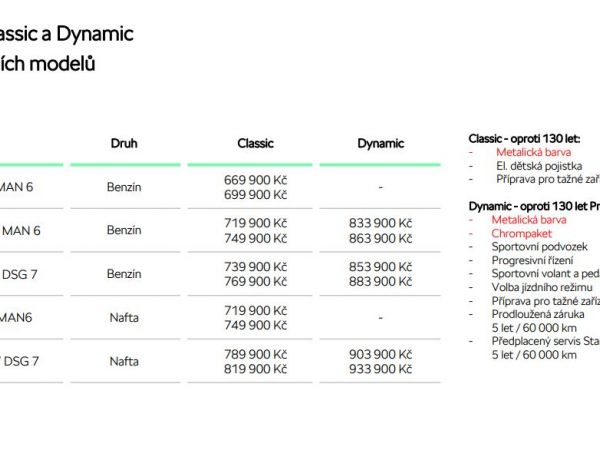600x450 pixels.
Task: Click the Sportovní podvozek list item
Action: (x=541, y=246)
